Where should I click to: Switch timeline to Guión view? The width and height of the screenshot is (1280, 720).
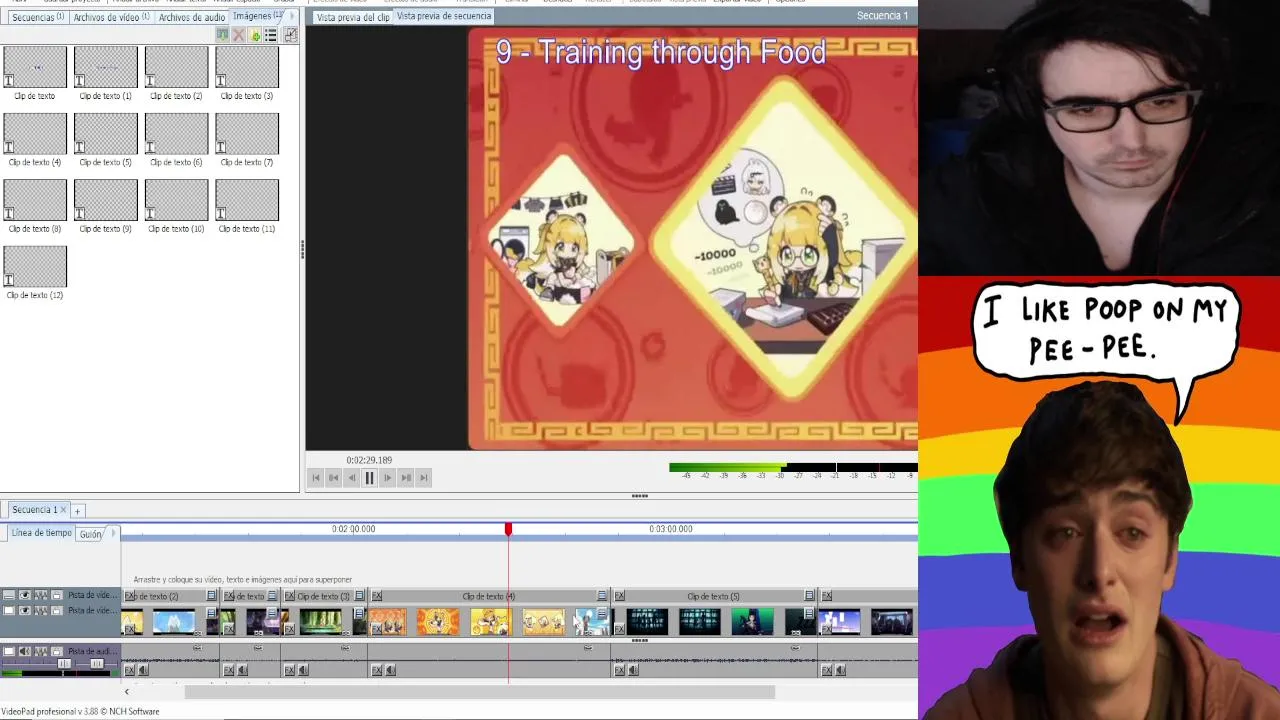point(91,534)
